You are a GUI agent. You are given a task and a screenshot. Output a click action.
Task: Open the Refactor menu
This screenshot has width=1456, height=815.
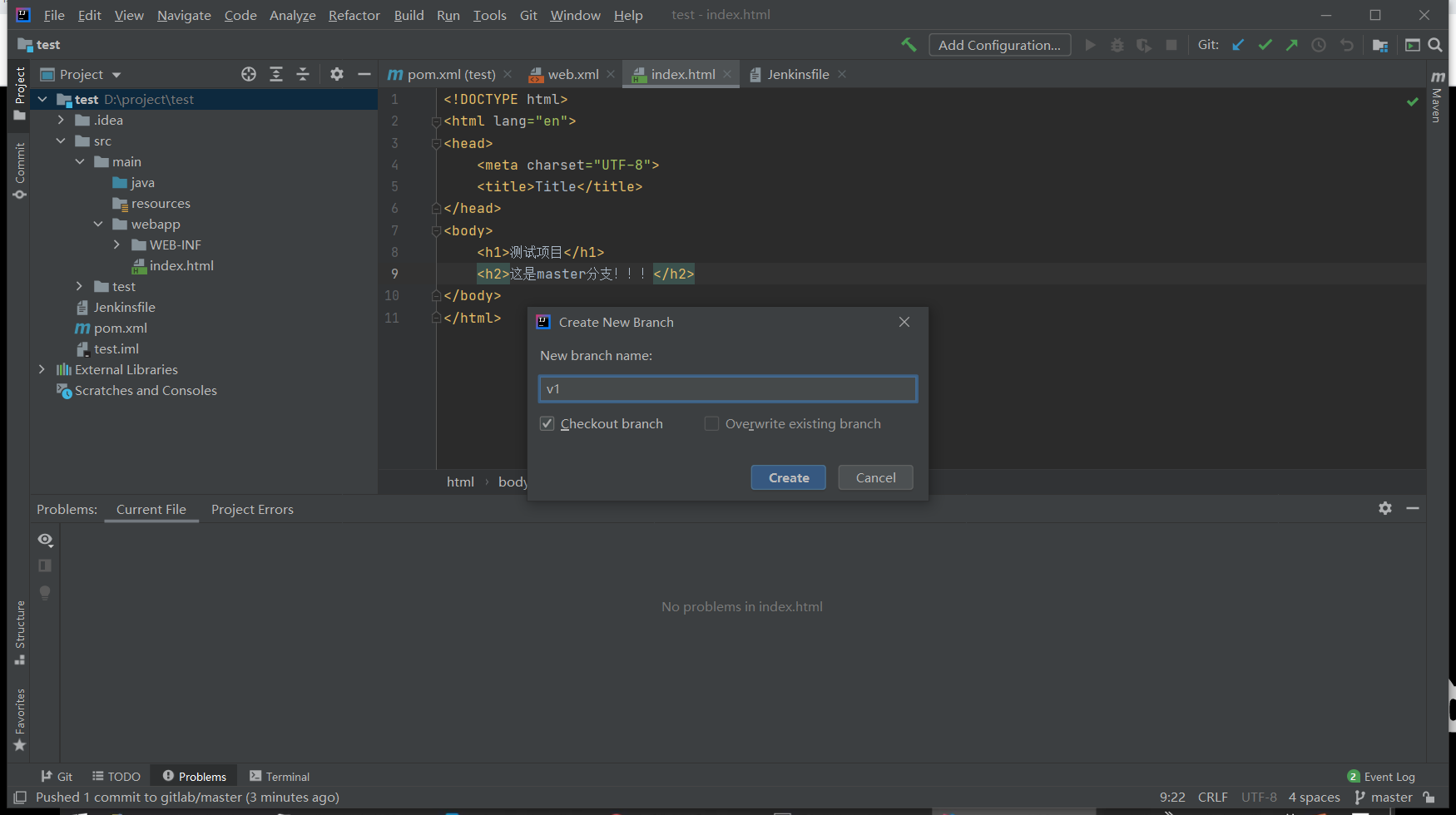354,15
